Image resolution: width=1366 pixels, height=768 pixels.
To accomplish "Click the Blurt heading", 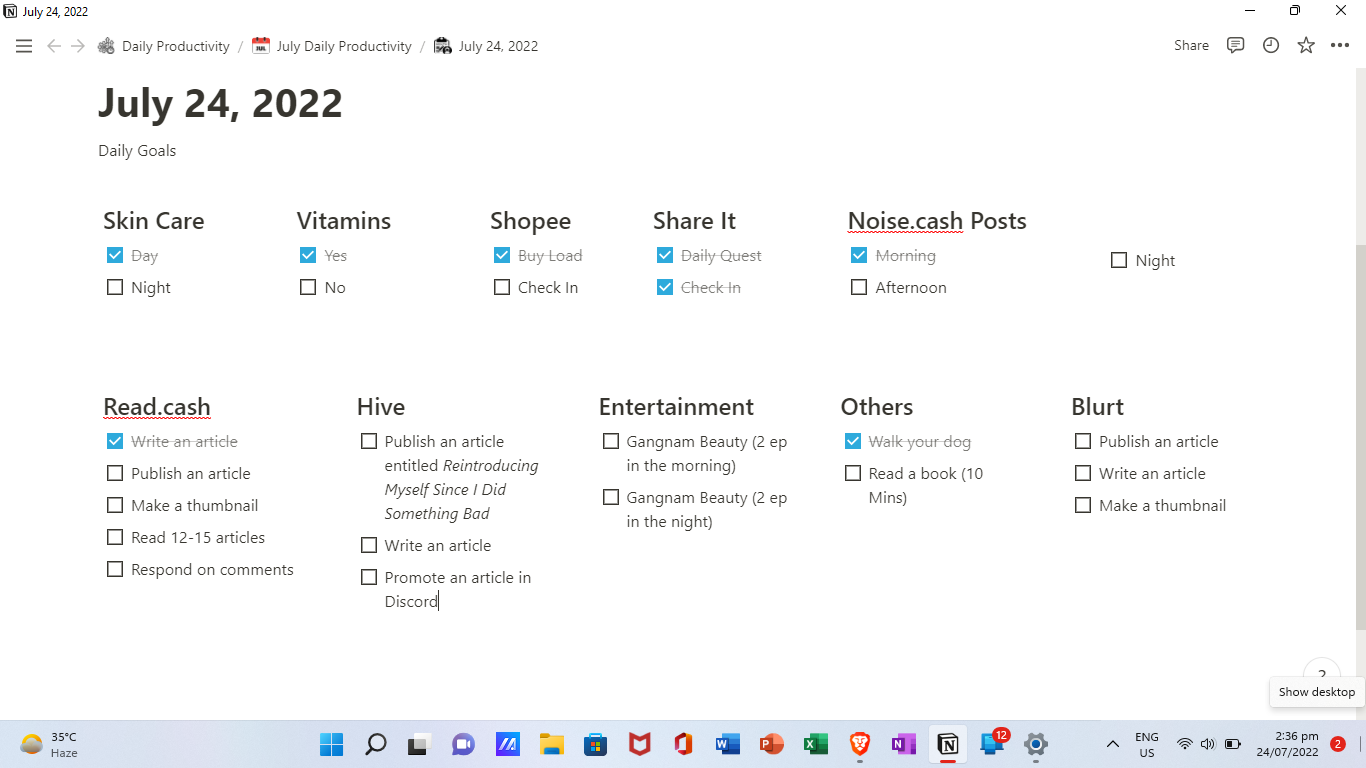I will (x=1097, y=407).
